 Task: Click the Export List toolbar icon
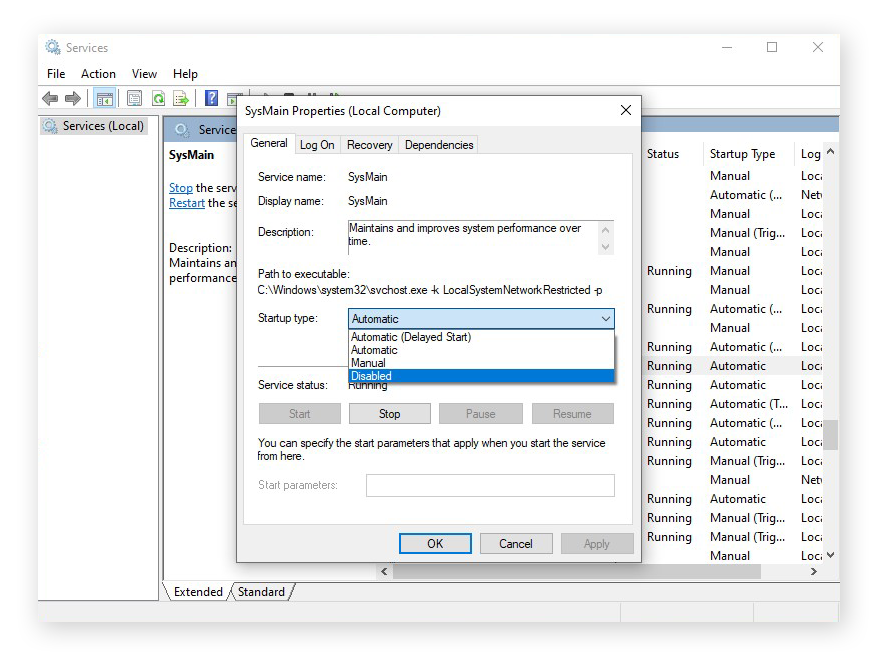click(182, 97)
